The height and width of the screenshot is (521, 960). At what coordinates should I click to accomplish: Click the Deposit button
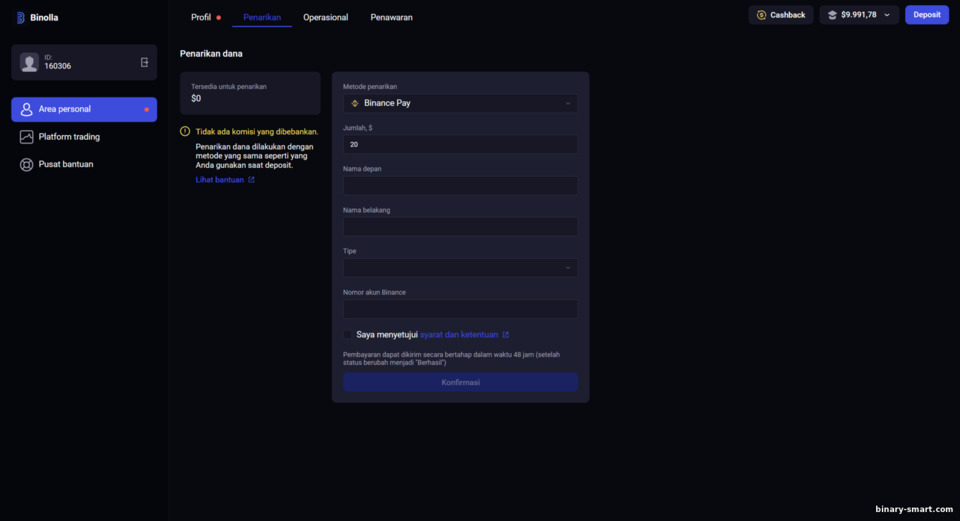coord(926,15)
